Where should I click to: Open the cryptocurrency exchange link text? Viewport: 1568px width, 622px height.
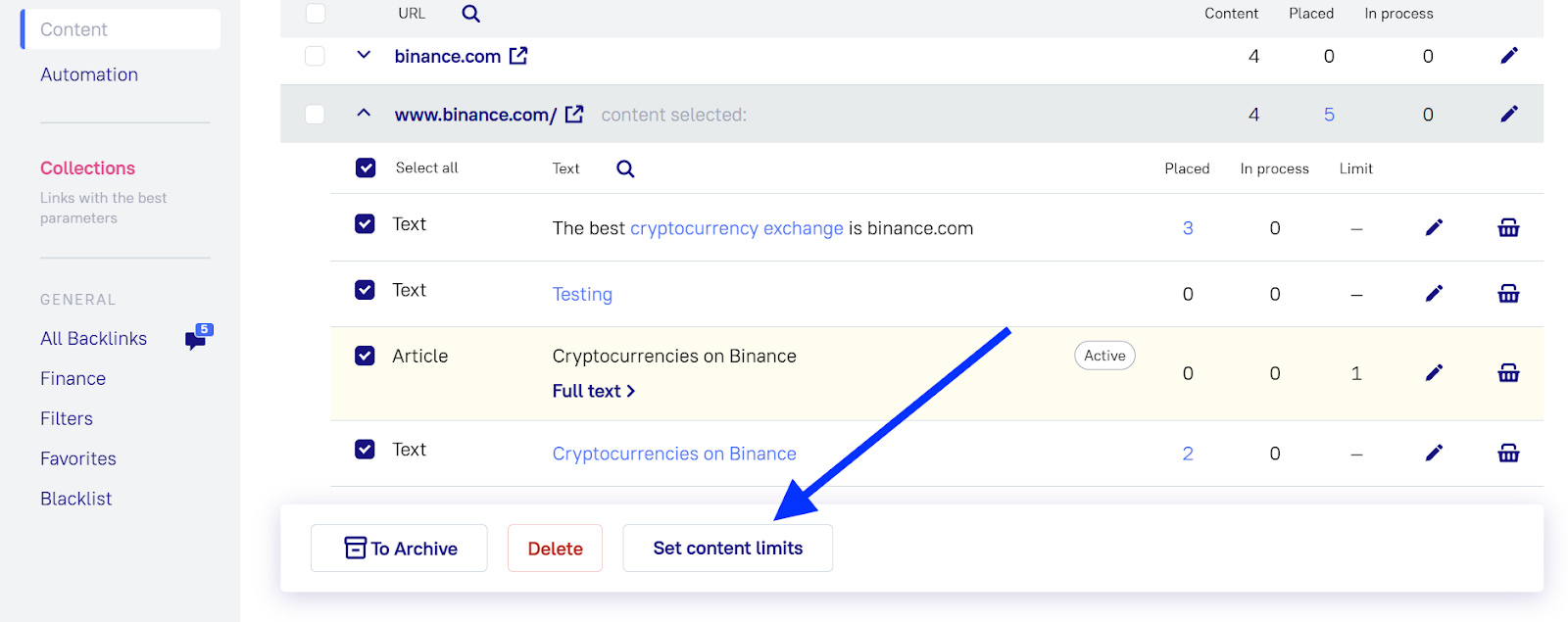(737, 228)
